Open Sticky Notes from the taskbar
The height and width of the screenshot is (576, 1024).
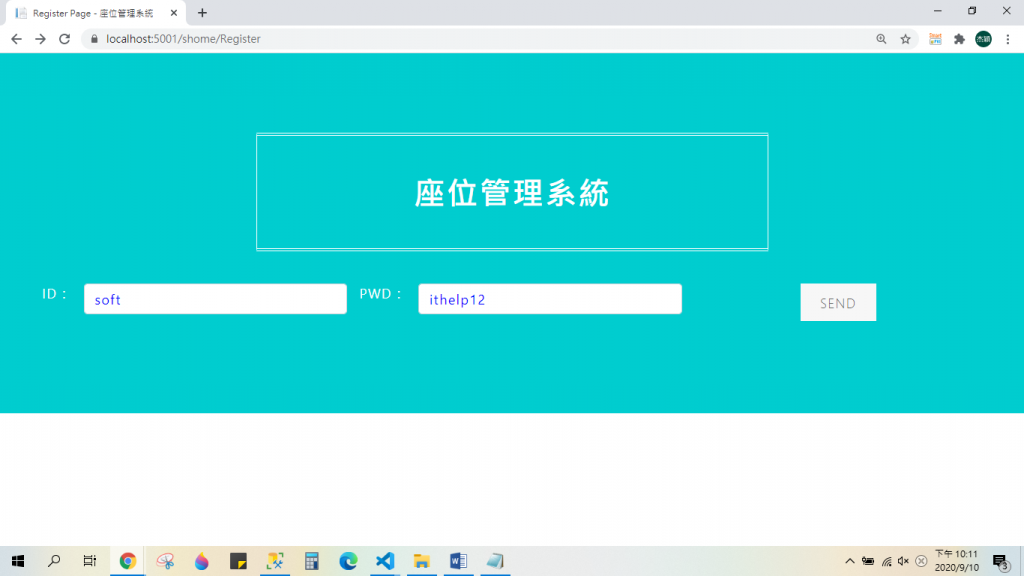click(x=238, y=561)
